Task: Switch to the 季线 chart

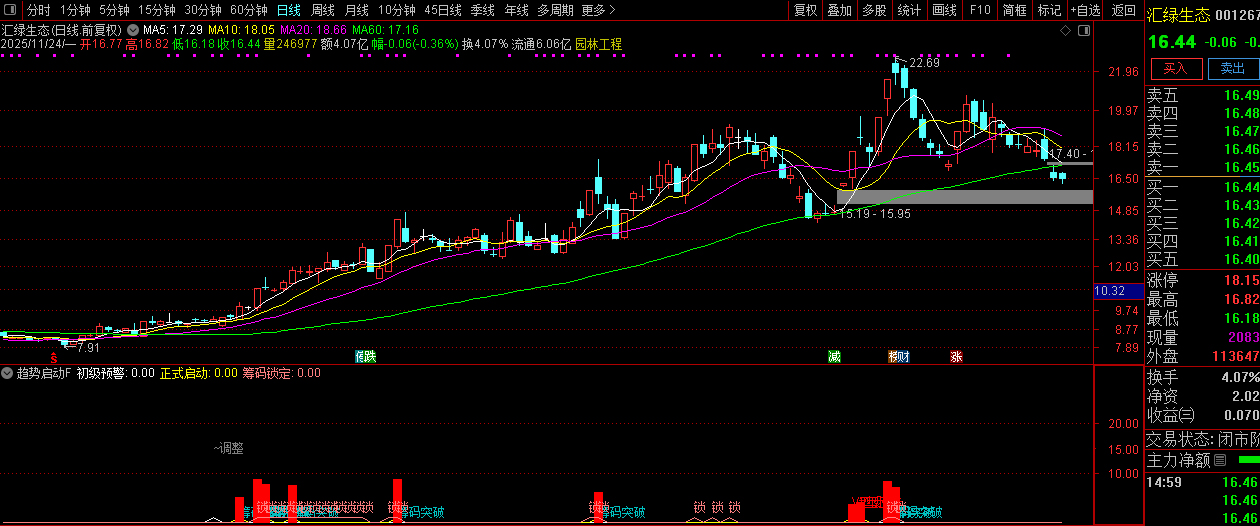Action: coord(483,10)
